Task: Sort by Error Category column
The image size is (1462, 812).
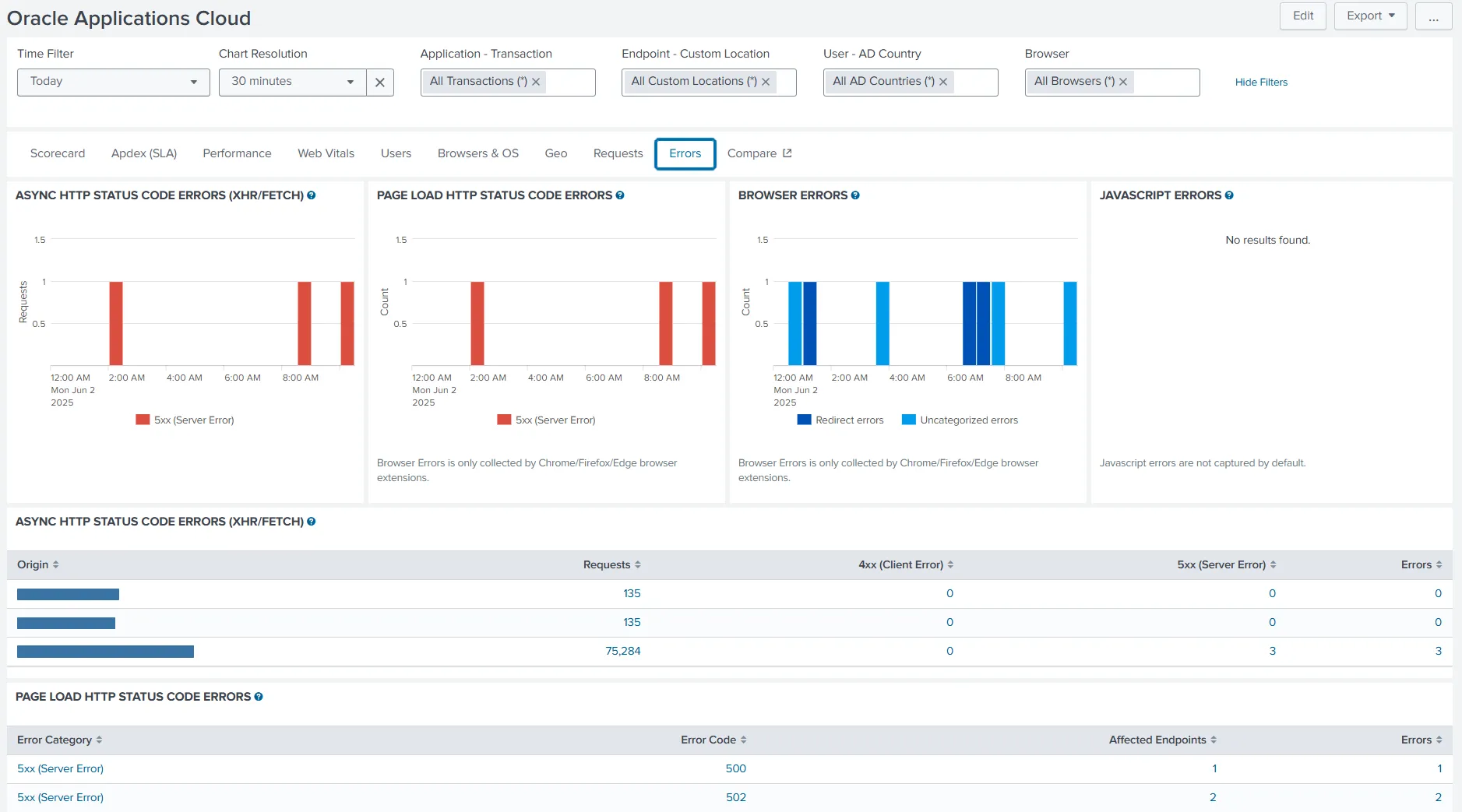Action: point(60,740)
